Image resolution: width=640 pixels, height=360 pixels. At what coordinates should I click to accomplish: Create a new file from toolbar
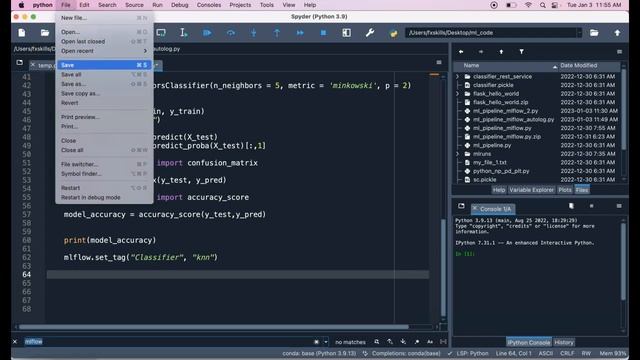tap(22, 33)
